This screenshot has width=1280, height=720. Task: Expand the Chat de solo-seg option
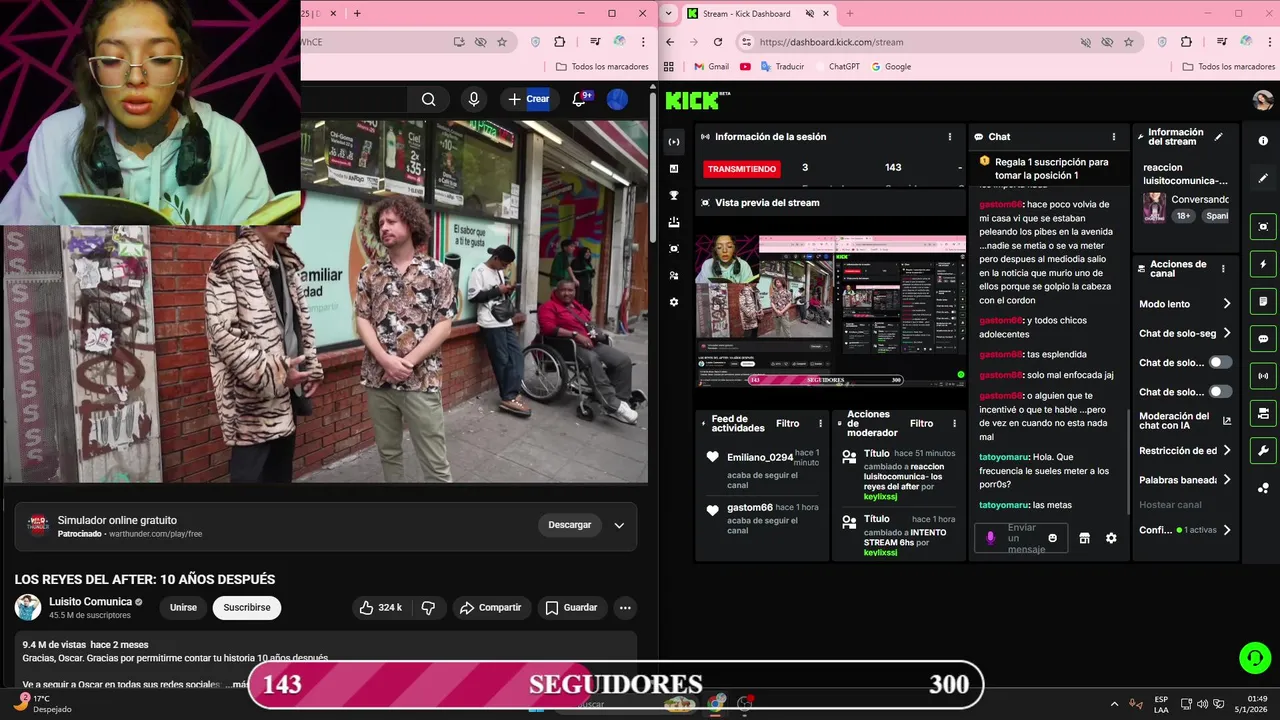coord(1186,333)
